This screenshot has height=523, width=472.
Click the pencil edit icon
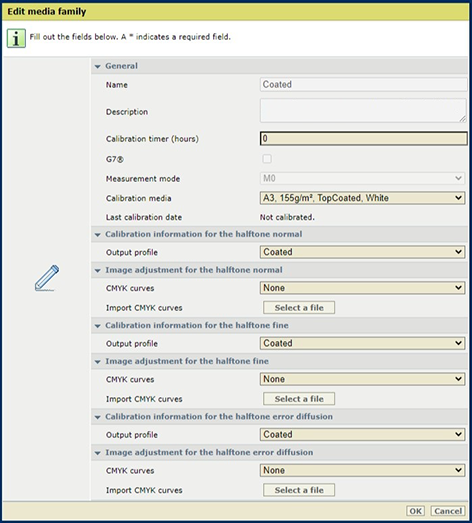tap(47, 278)
